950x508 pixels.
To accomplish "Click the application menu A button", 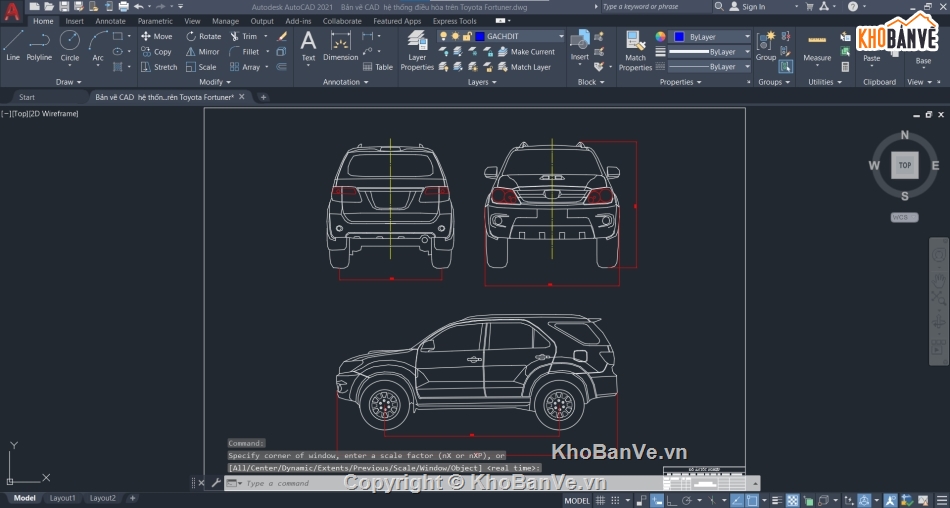I will click(x=12, y=12).
